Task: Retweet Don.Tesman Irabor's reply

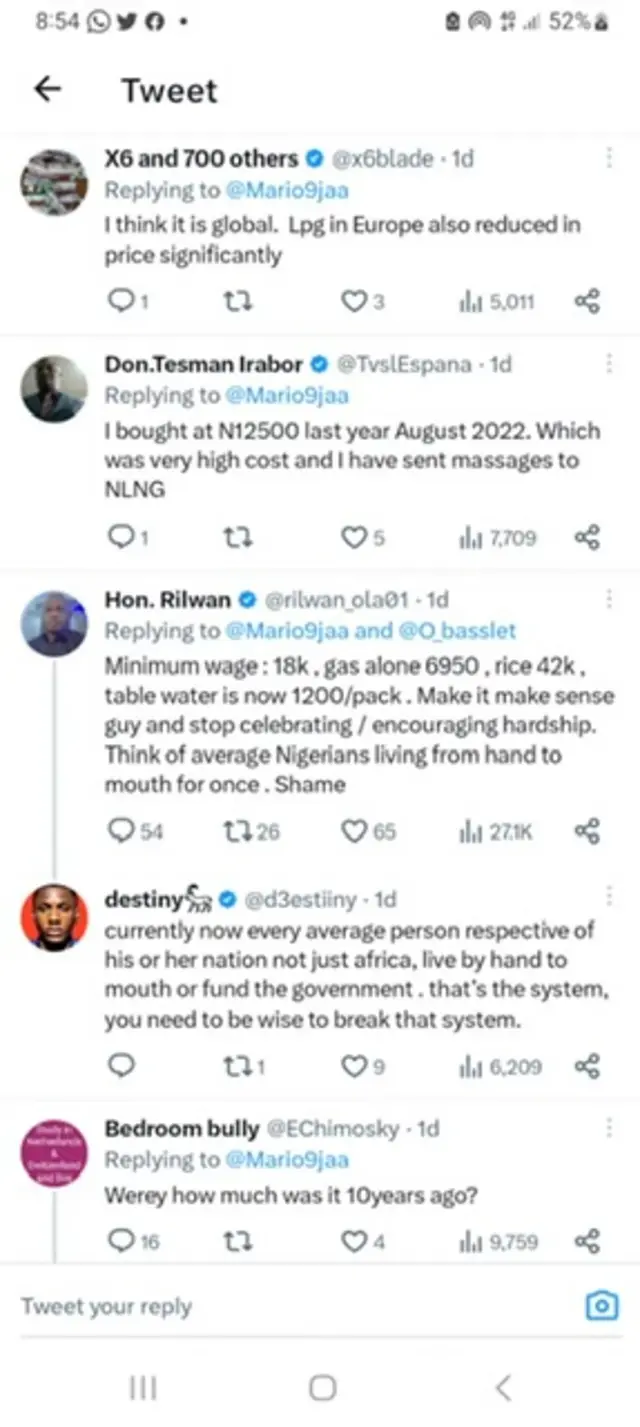Action: [x=237, y=537]
